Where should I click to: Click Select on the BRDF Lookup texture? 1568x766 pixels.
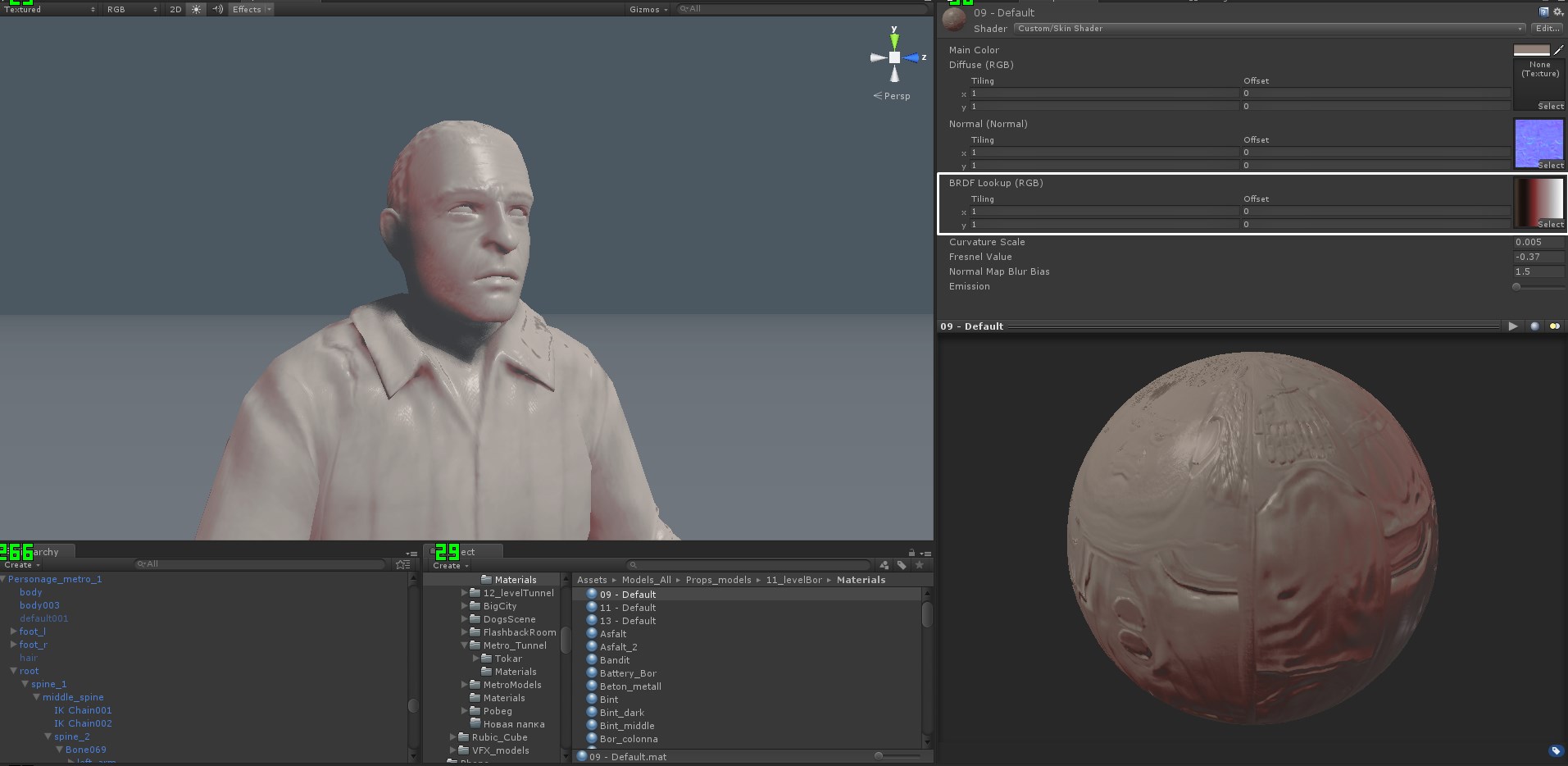coord(1550,224)
